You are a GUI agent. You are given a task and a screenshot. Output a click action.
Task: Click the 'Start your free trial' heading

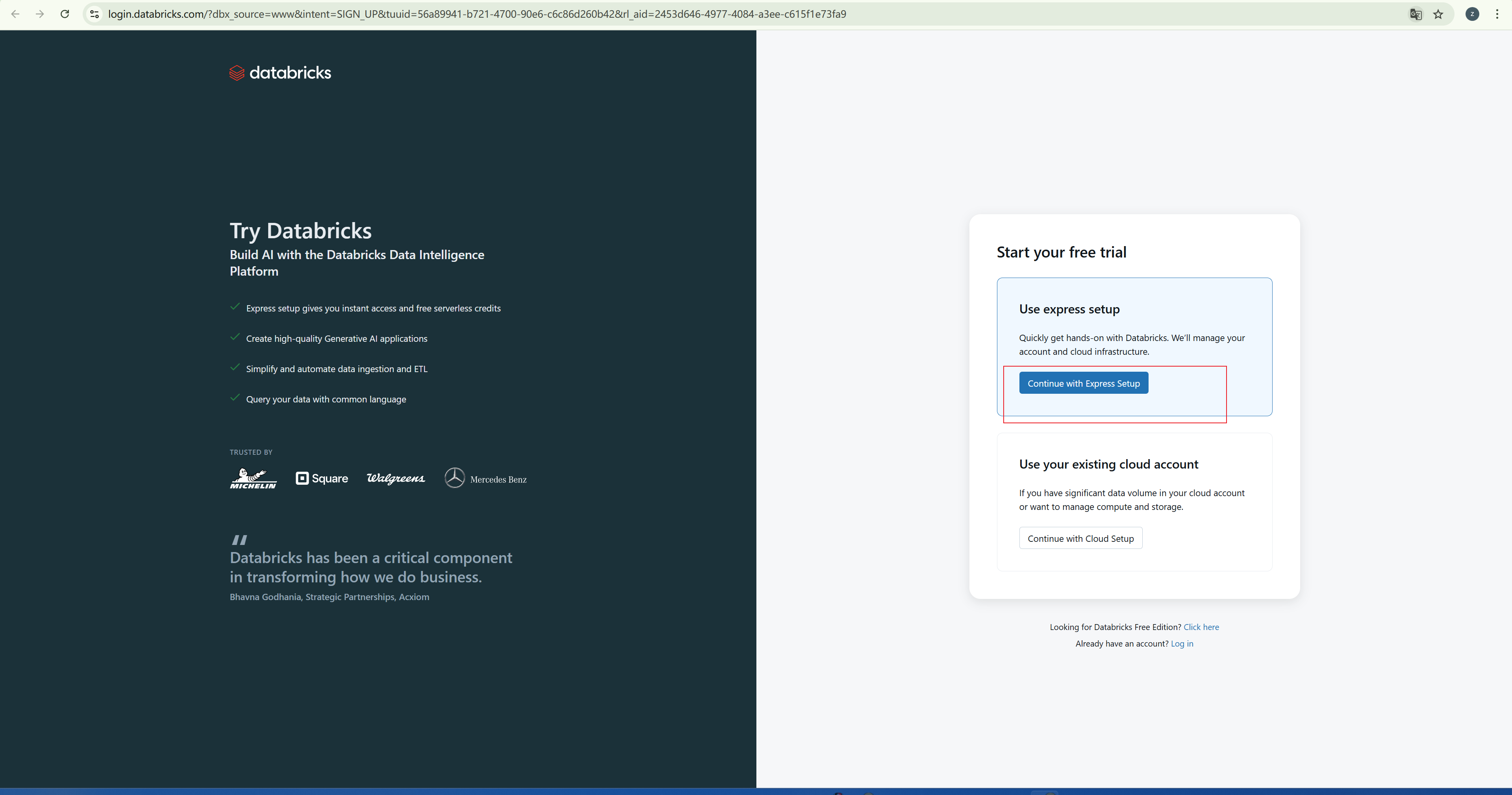1061,252
